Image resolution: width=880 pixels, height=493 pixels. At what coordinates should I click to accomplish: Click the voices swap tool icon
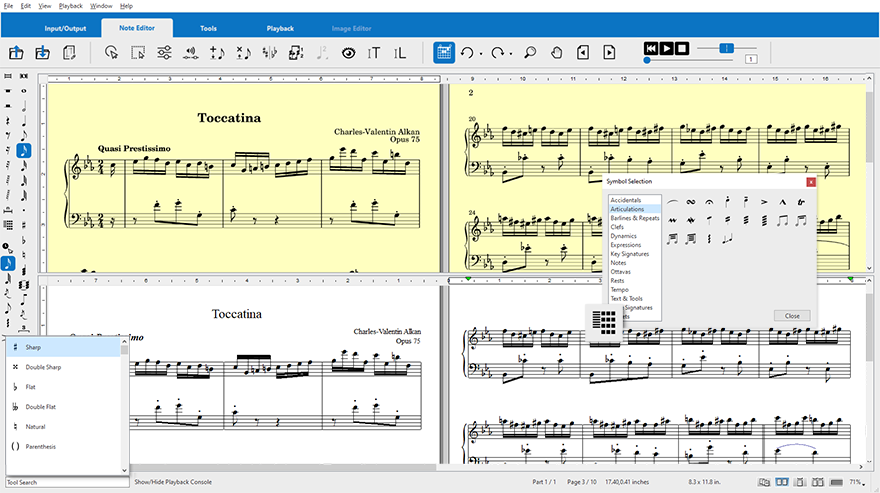[296, 53]
